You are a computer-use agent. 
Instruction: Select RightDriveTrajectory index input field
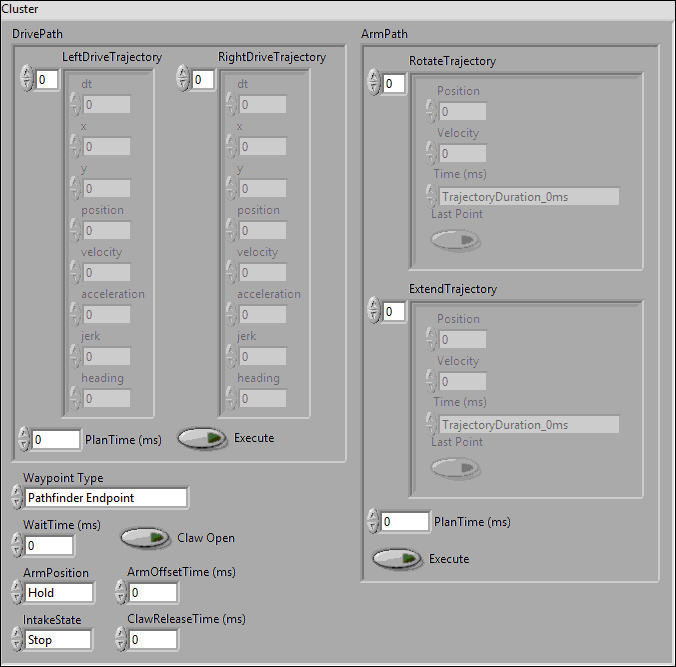203,79
